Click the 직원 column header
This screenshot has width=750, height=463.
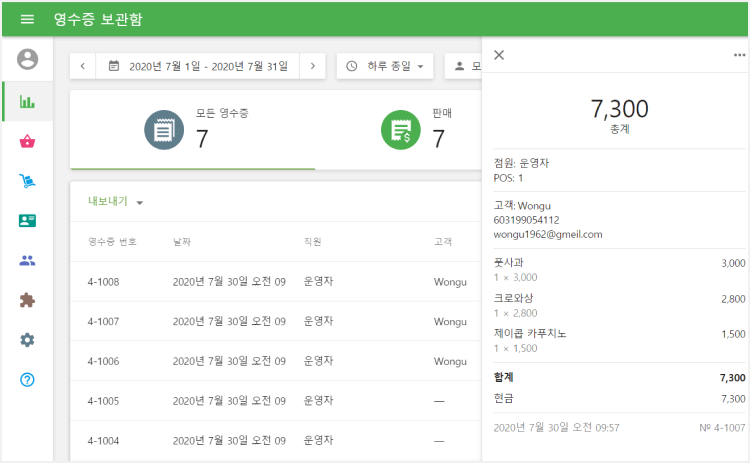(312, 242)
